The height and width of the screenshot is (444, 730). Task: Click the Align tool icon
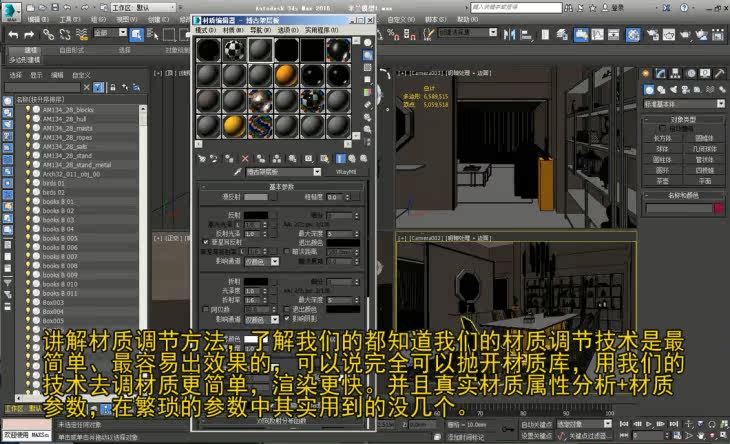(x=526, y=34)
